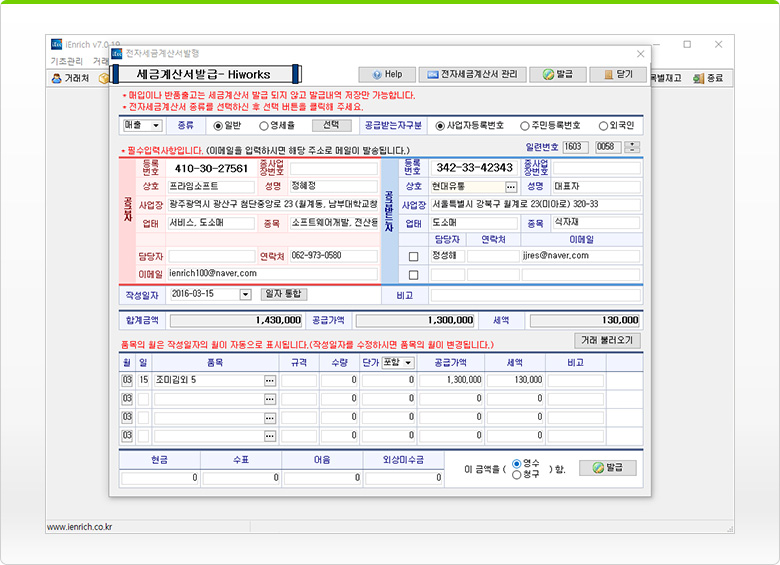Click first row 공급가액 cell 1,300,000

pos(451,380)
